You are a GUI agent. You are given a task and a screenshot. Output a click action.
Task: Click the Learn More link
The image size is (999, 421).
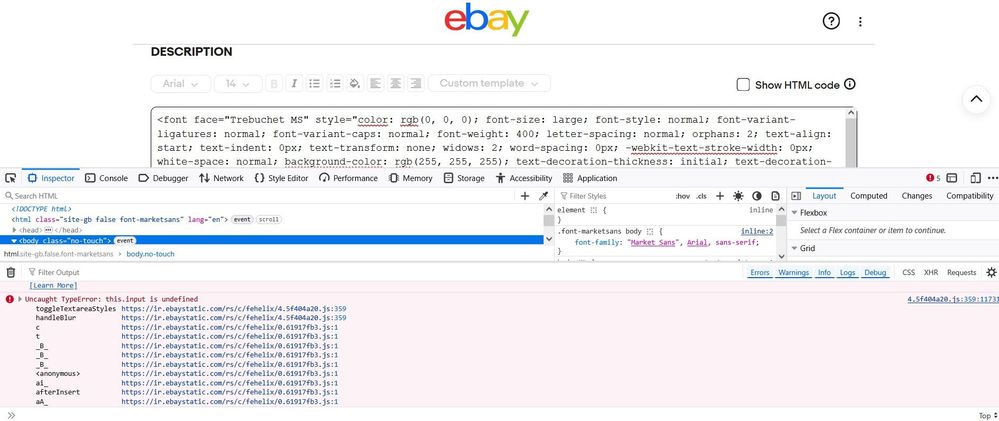pyautogui.click(x=54, y=285)
